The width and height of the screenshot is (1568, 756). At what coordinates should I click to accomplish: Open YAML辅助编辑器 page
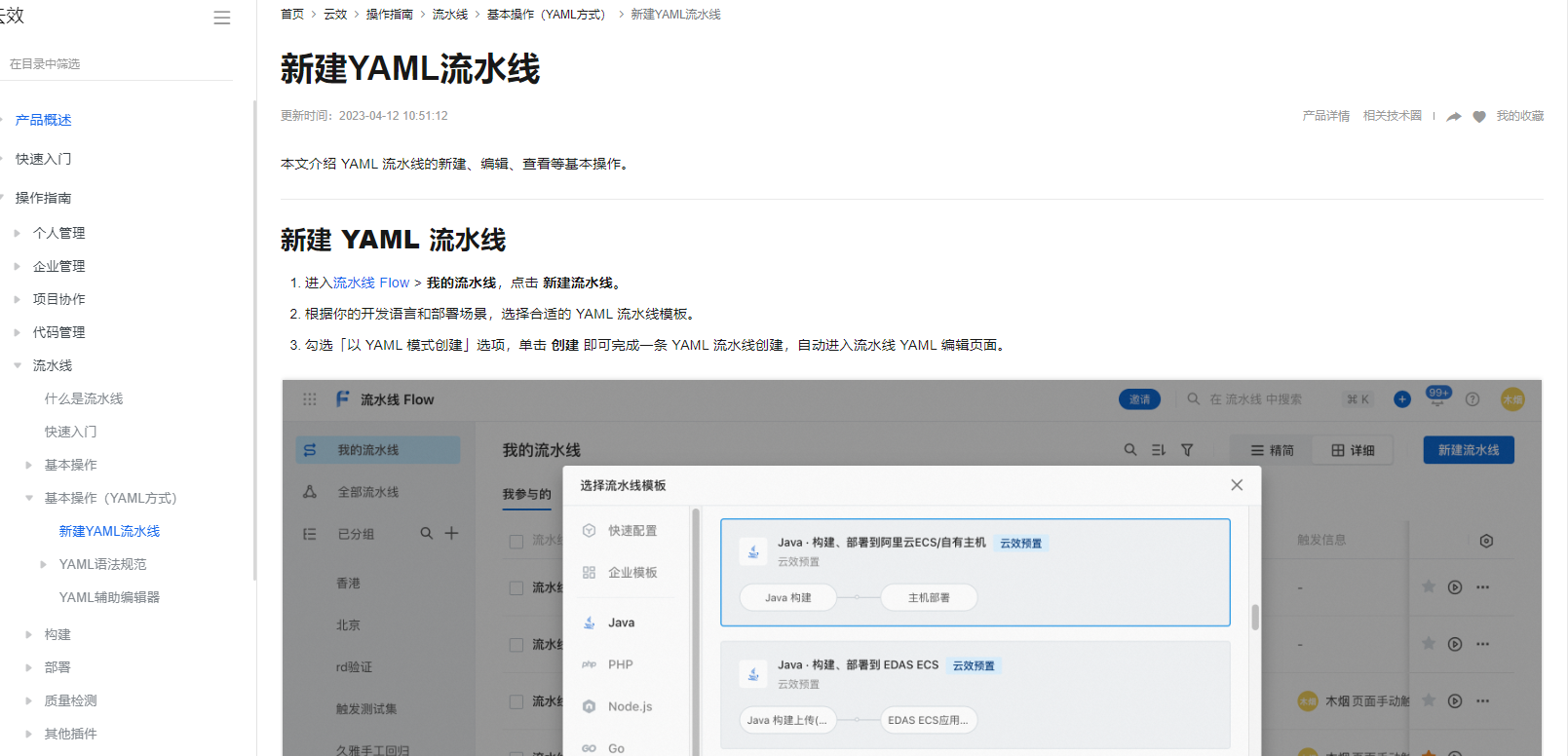coord(109,597)
